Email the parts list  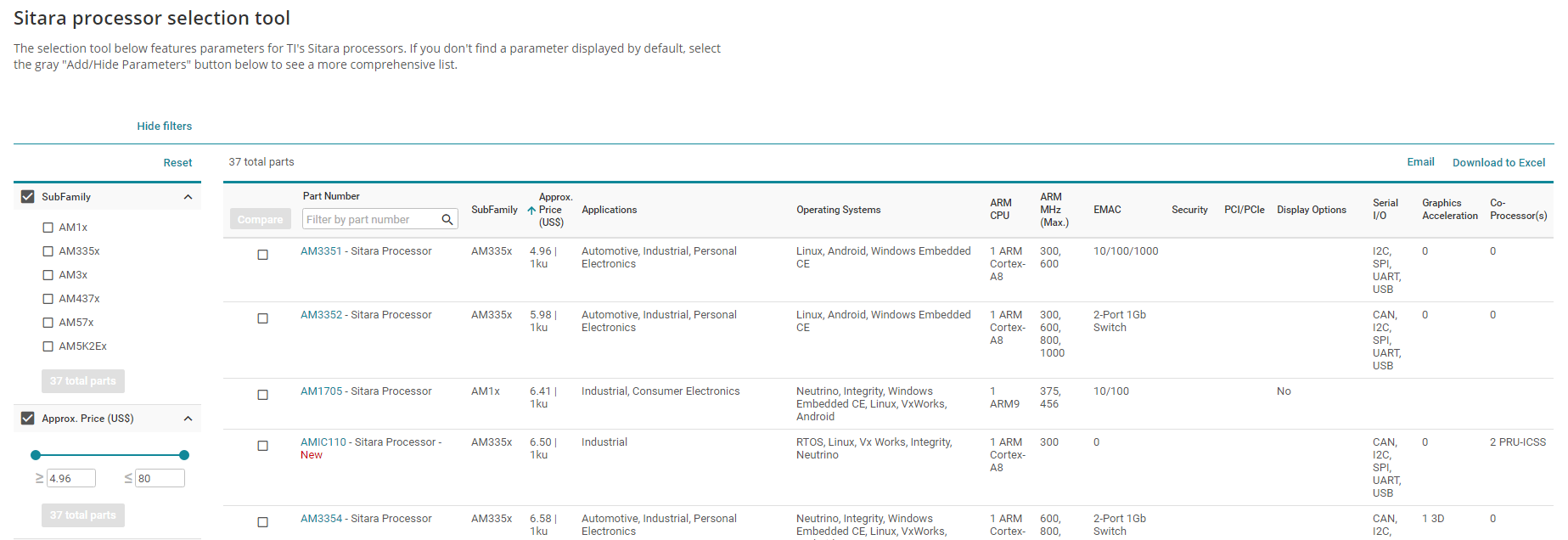(1420, 162)
